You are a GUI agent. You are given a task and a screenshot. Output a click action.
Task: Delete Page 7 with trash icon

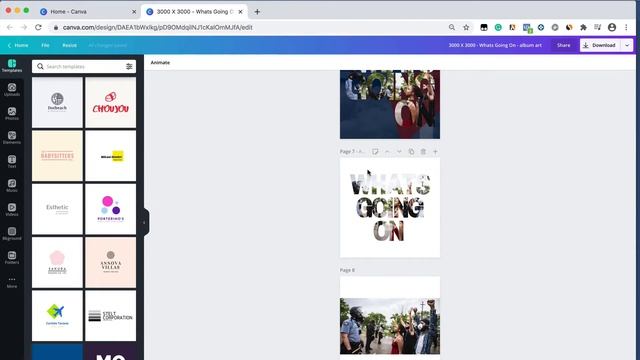[x=423, y=151]
